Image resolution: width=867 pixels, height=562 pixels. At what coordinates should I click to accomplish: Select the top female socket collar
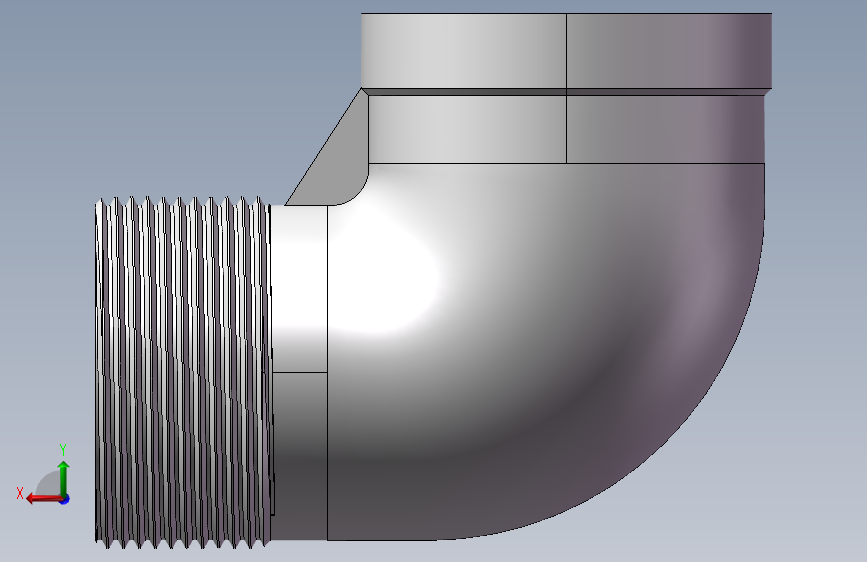click(x=566, y=51)
